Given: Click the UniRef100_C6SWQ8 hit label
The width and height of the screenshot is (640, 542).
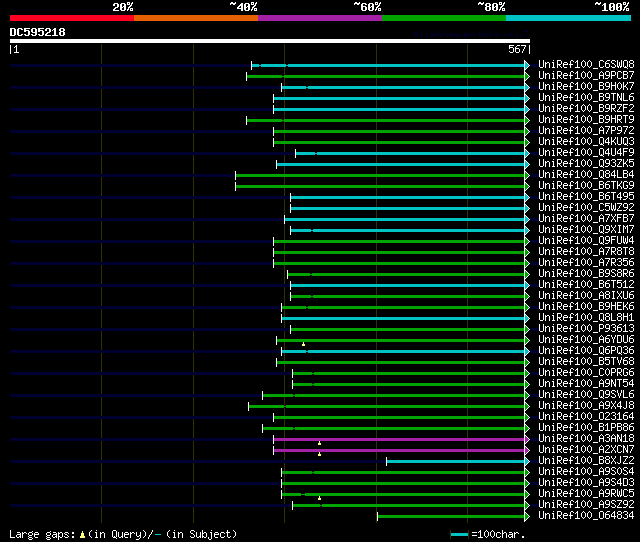Looking at the screenshot, I should (x=586, y=64).
